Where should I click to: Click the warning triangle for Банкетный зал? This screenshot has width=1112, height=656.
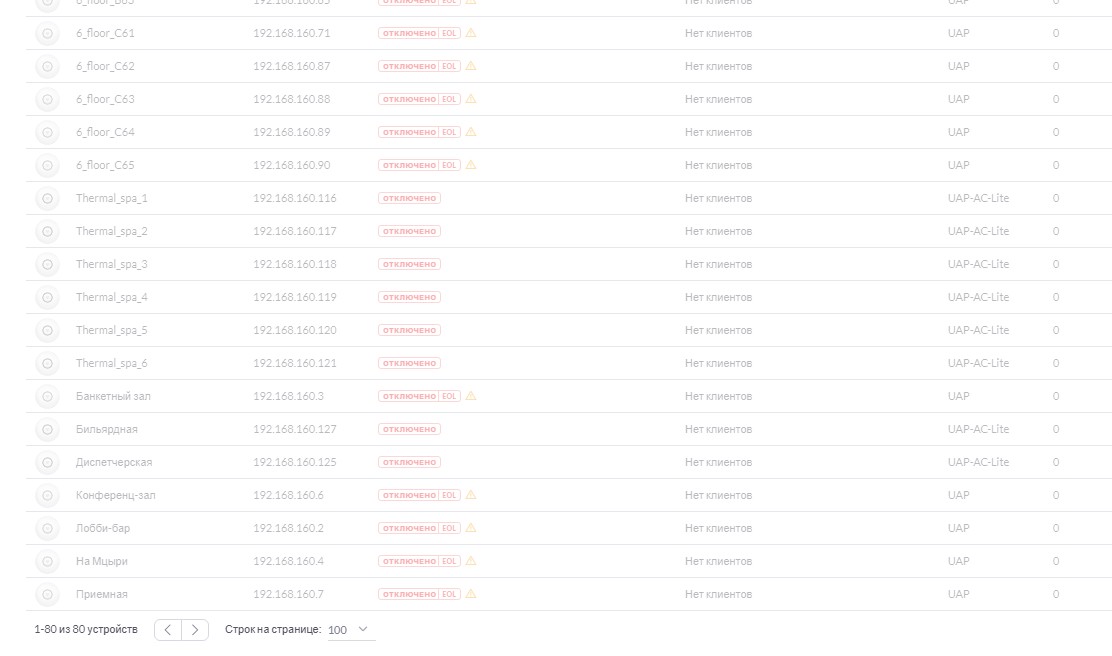tap(471, 396)
